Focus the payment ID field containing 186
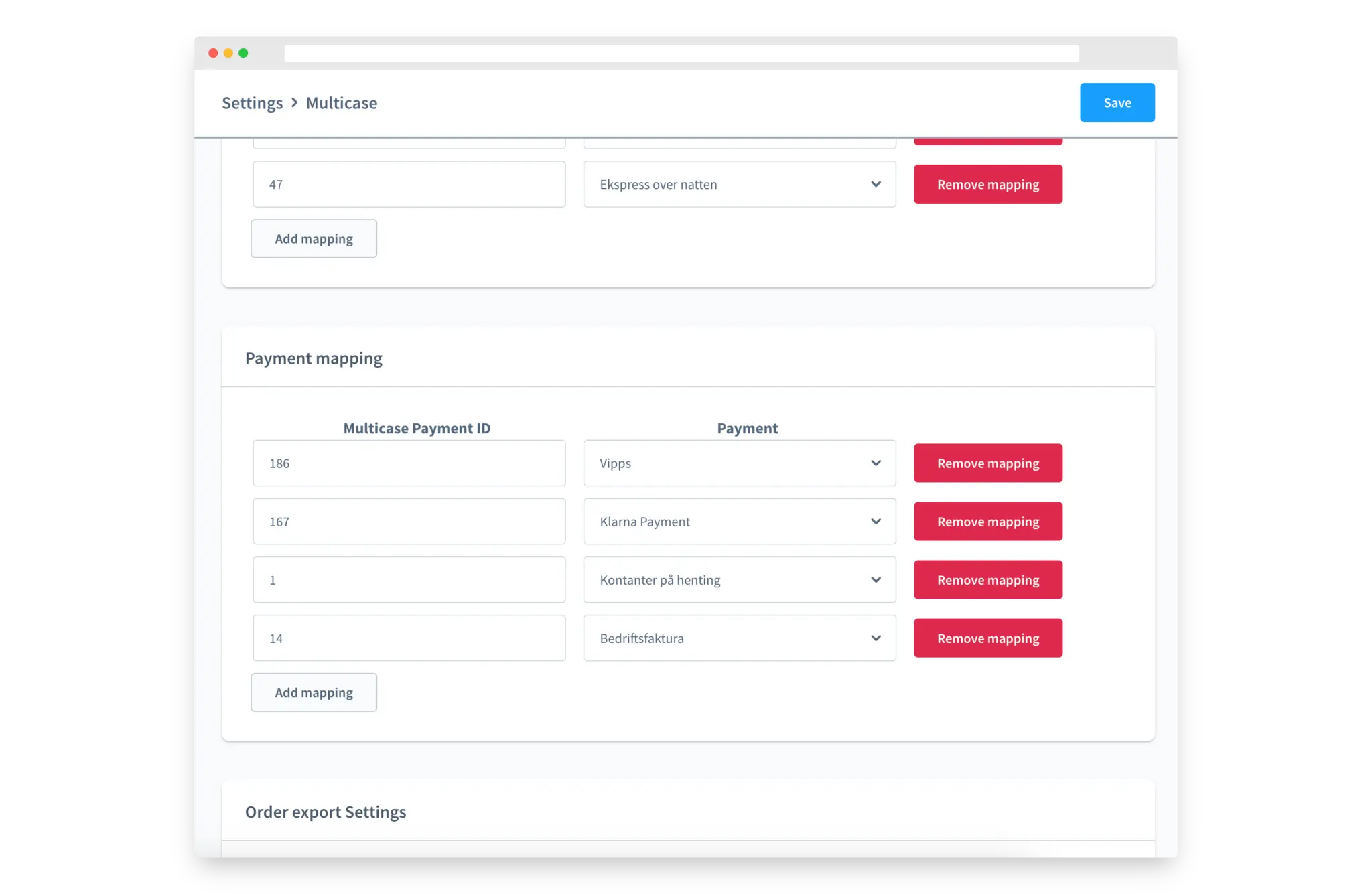Screen dimensions: 1372x894 (x=409, y=463)
